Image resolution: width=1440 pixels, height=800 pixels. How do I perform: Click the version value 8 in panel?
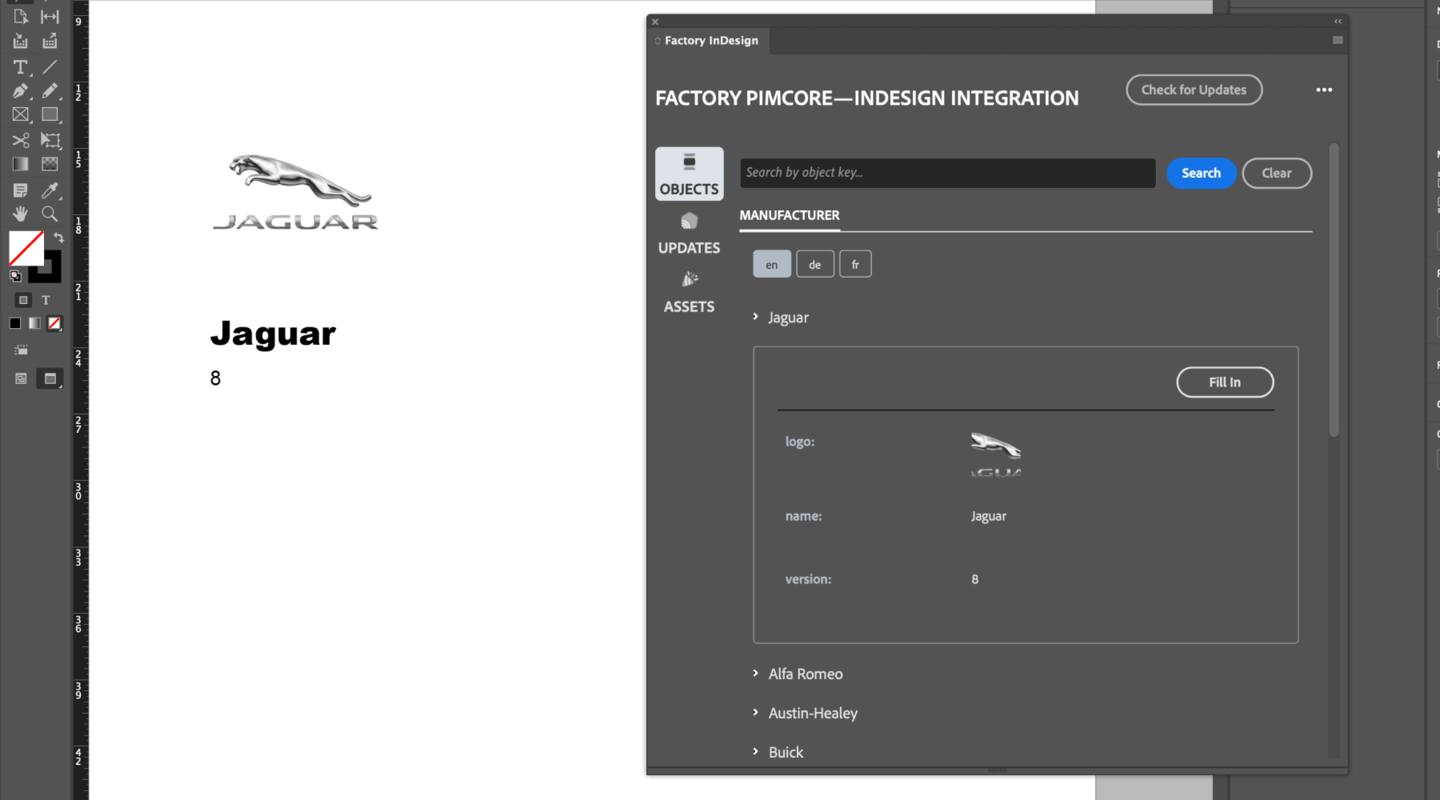(x=975, y=580)
